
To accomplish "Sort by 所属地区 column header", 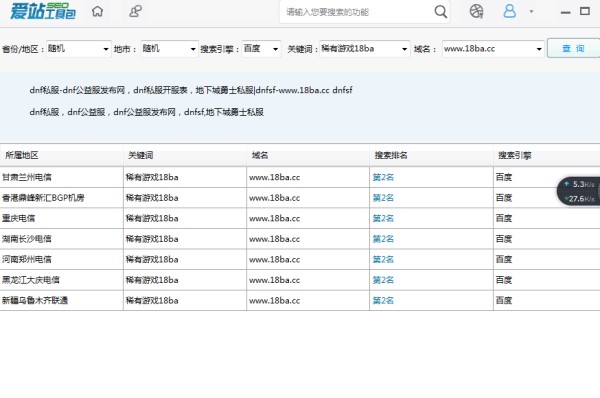I will click(62, 155).
